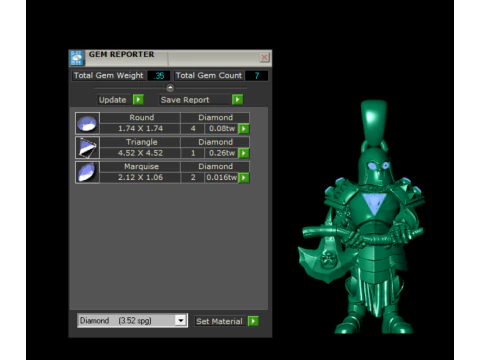Click quantity 4 in the Round row

(x=193, y=129)
